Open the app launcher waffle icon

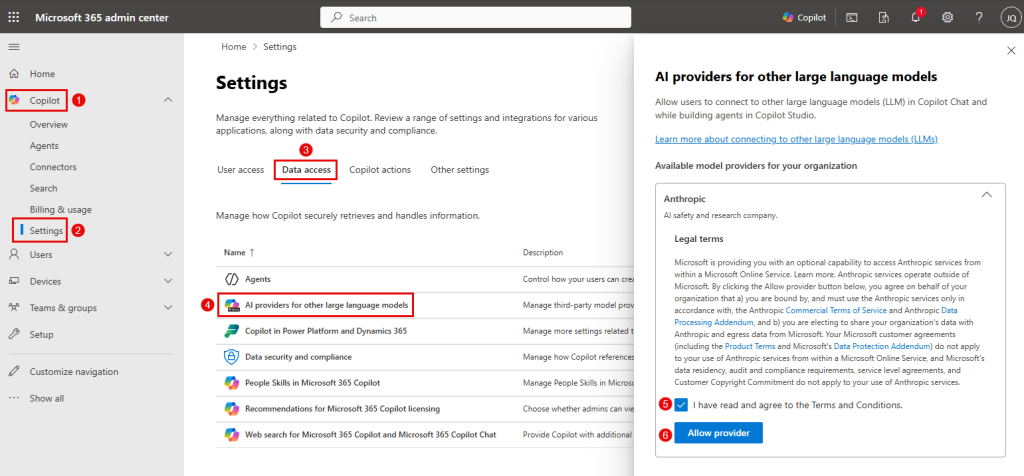14,18
